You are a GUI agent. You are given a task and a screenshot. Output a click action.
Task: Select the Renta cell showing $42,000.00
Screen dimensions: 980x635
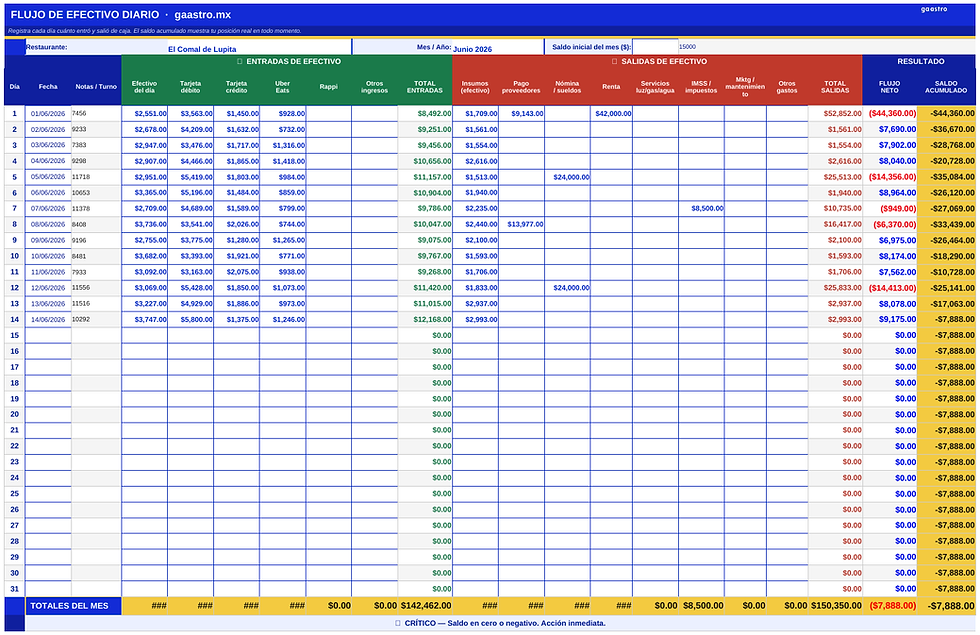611,114
